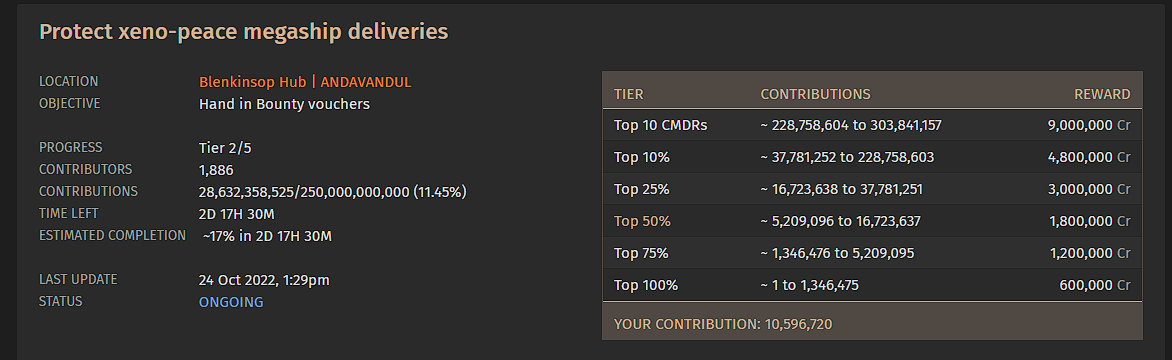Select the Top 75% tier row
The image size is (1172, 360).
coord(872,253)
